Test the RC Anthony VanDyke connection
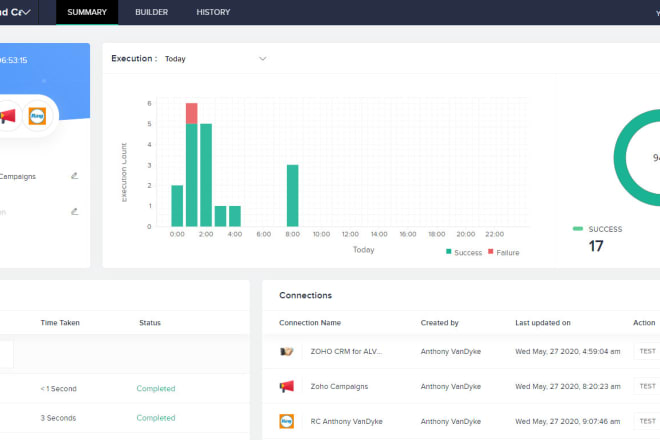This screenshot has height=440, width=660. click(647, 421)
